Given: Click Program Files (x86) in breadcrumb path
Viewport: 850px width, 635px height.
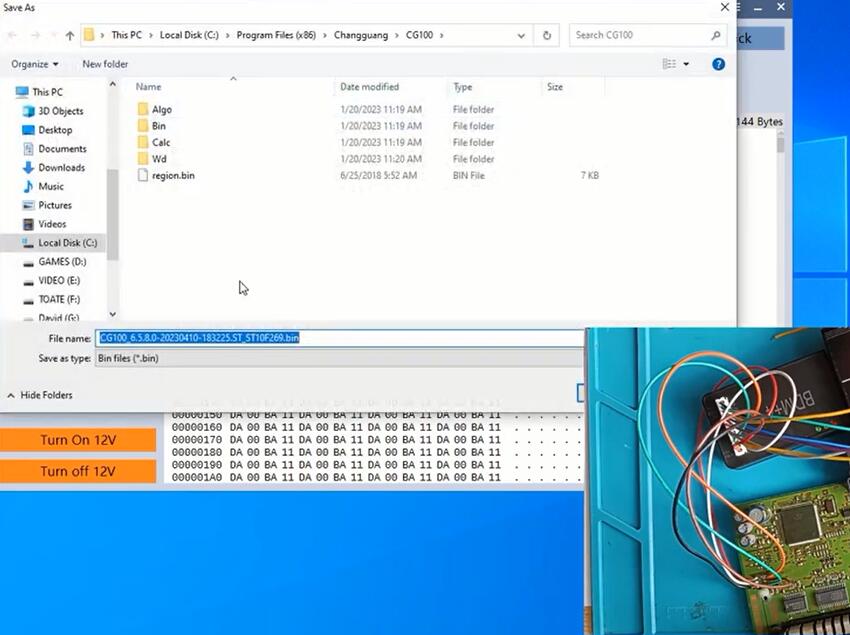Looking at the screenshot, I should coord(274,35).
